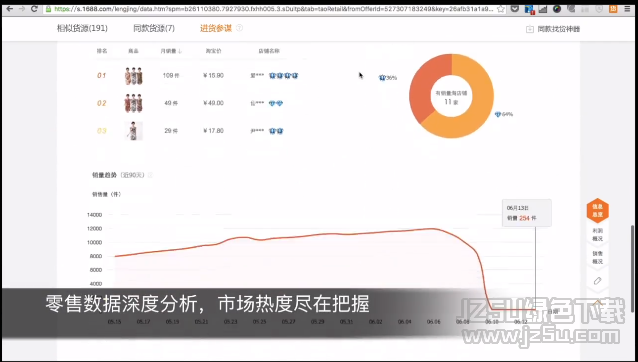Image resolution: width=638 pixels, height=362 pixels.
Task: Click the pencil feedback icon in sidebar
Action: [x=597, y=281]
